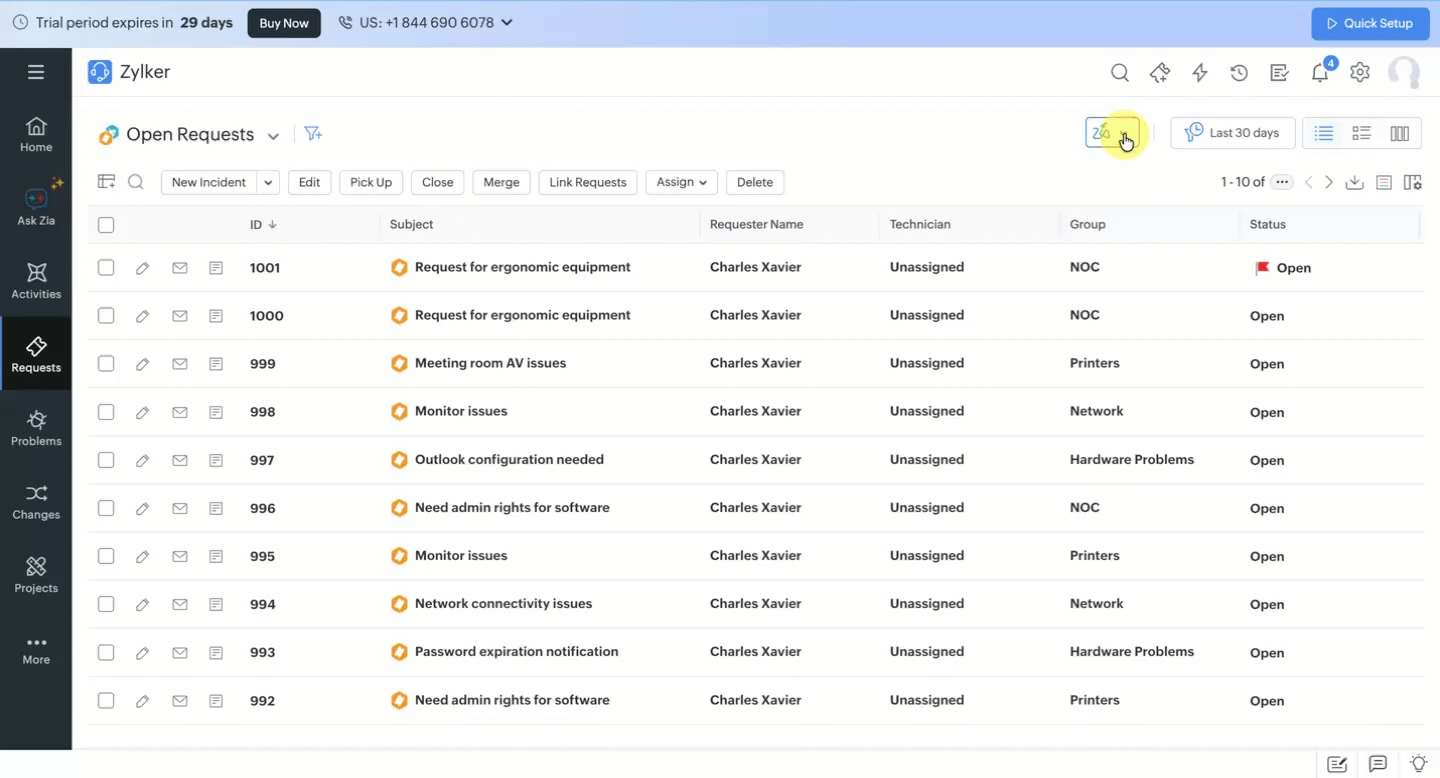
Task: Expand the Open Requests view dropdown
Action: coord(273,135)
